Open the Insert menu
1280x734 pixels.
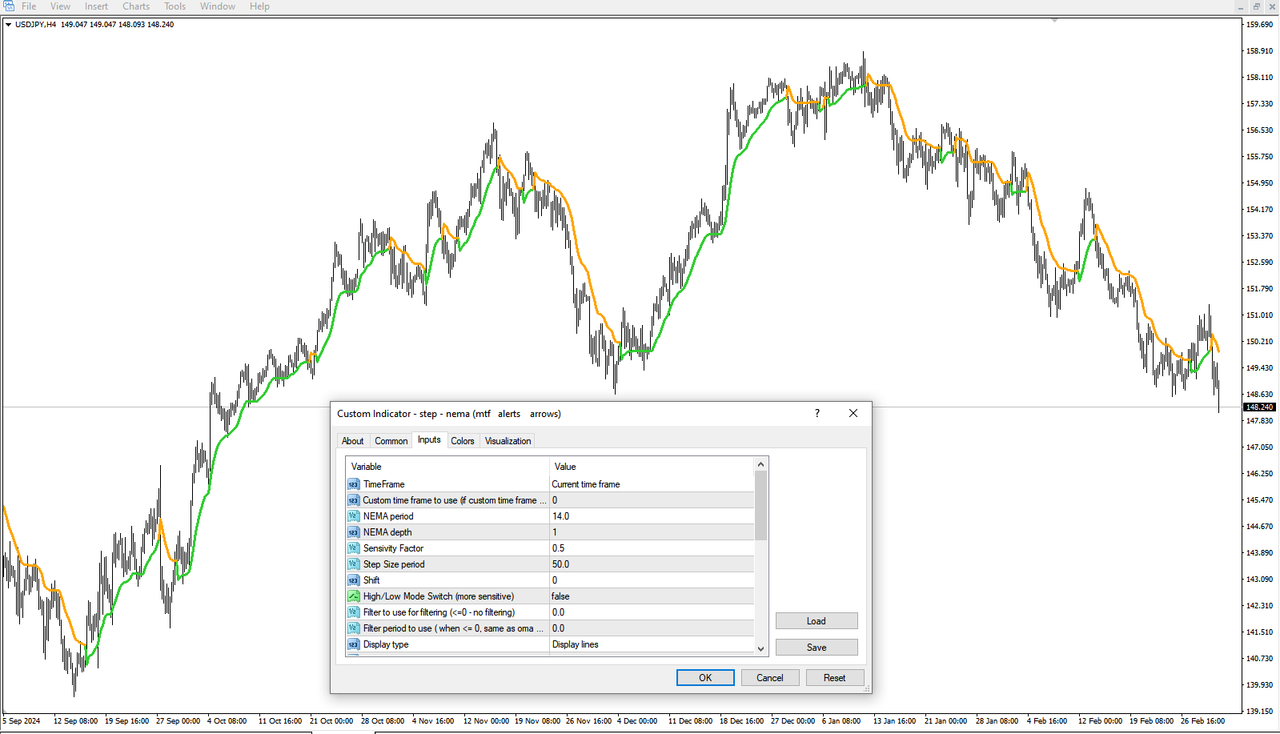pyautogui.click(x=96, y=6)
